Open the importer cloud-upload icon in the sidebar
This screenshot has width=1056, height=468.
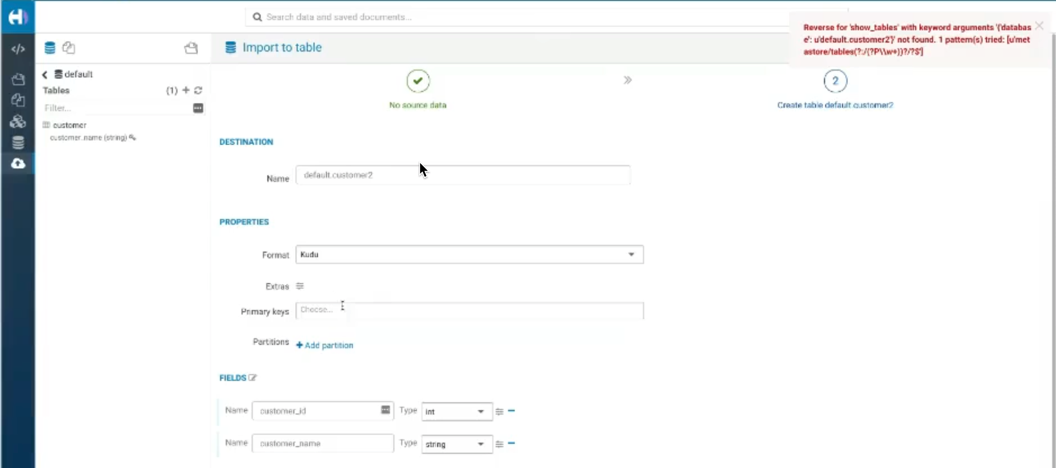[x=18, y=163]
